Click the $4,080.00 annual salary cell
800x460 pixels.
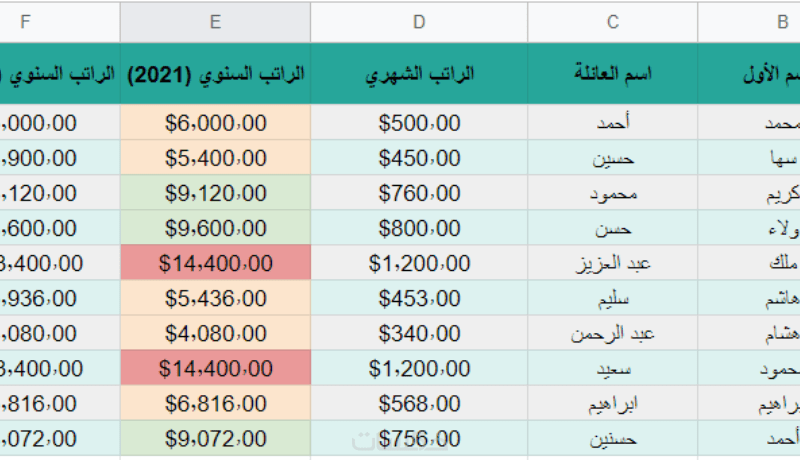(215, 334)
